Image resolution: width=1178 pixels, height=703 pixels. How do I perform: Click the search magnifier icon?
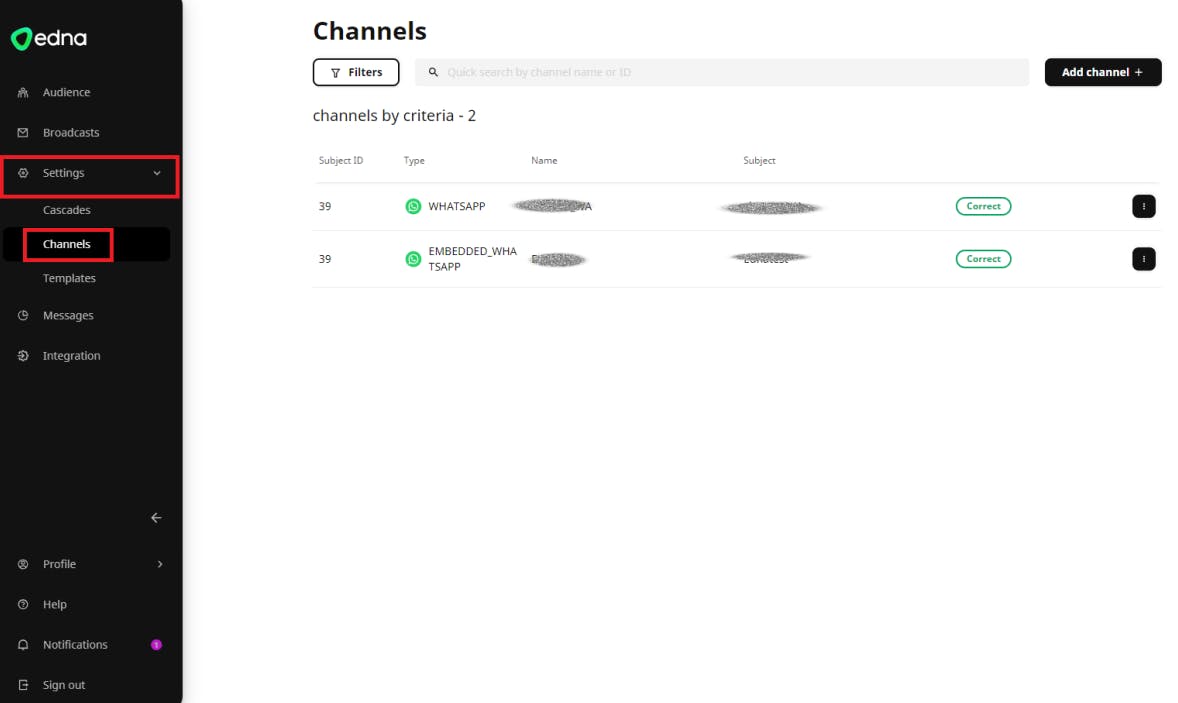433,72
